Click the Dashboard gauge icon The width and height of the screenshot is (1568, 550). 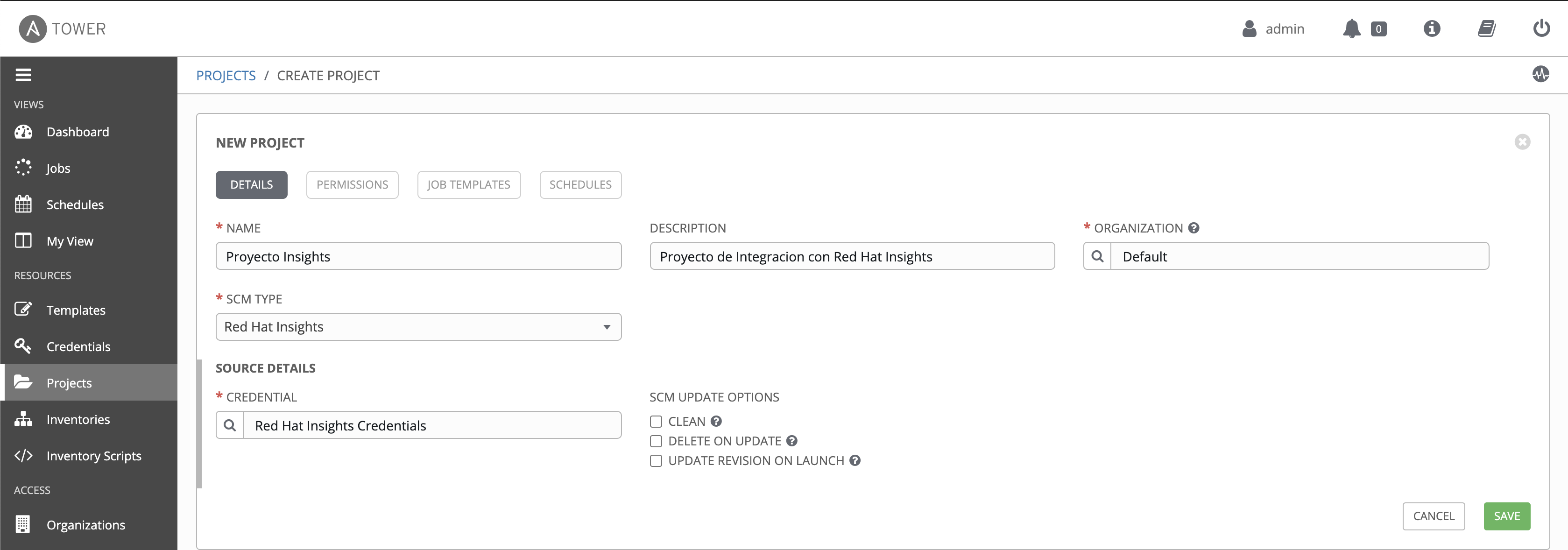(x=23, y=131)
